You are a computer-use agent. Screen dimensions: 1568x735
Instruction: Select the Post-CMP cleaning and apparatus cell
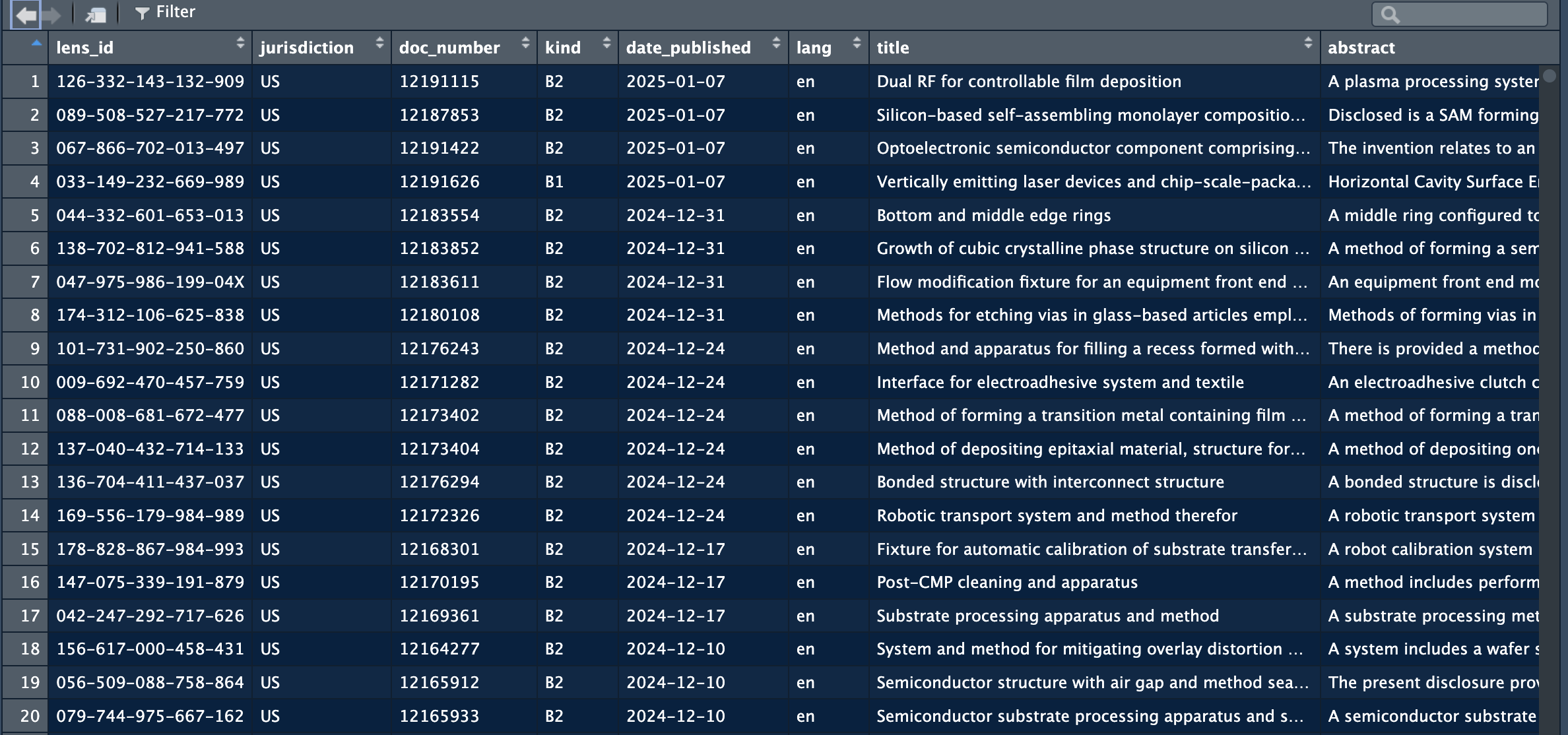click(1006, 583)
